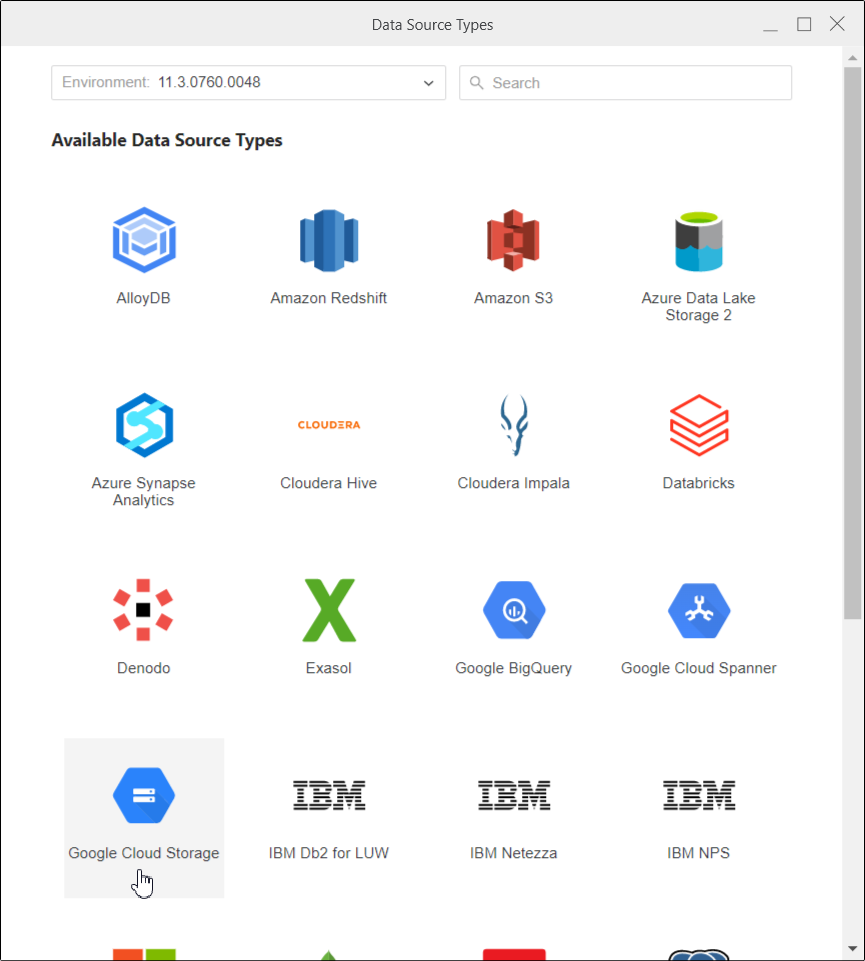Click the Google Cloud Storage tile
Viewport: 865px width, 961px height.
(144, 817)
